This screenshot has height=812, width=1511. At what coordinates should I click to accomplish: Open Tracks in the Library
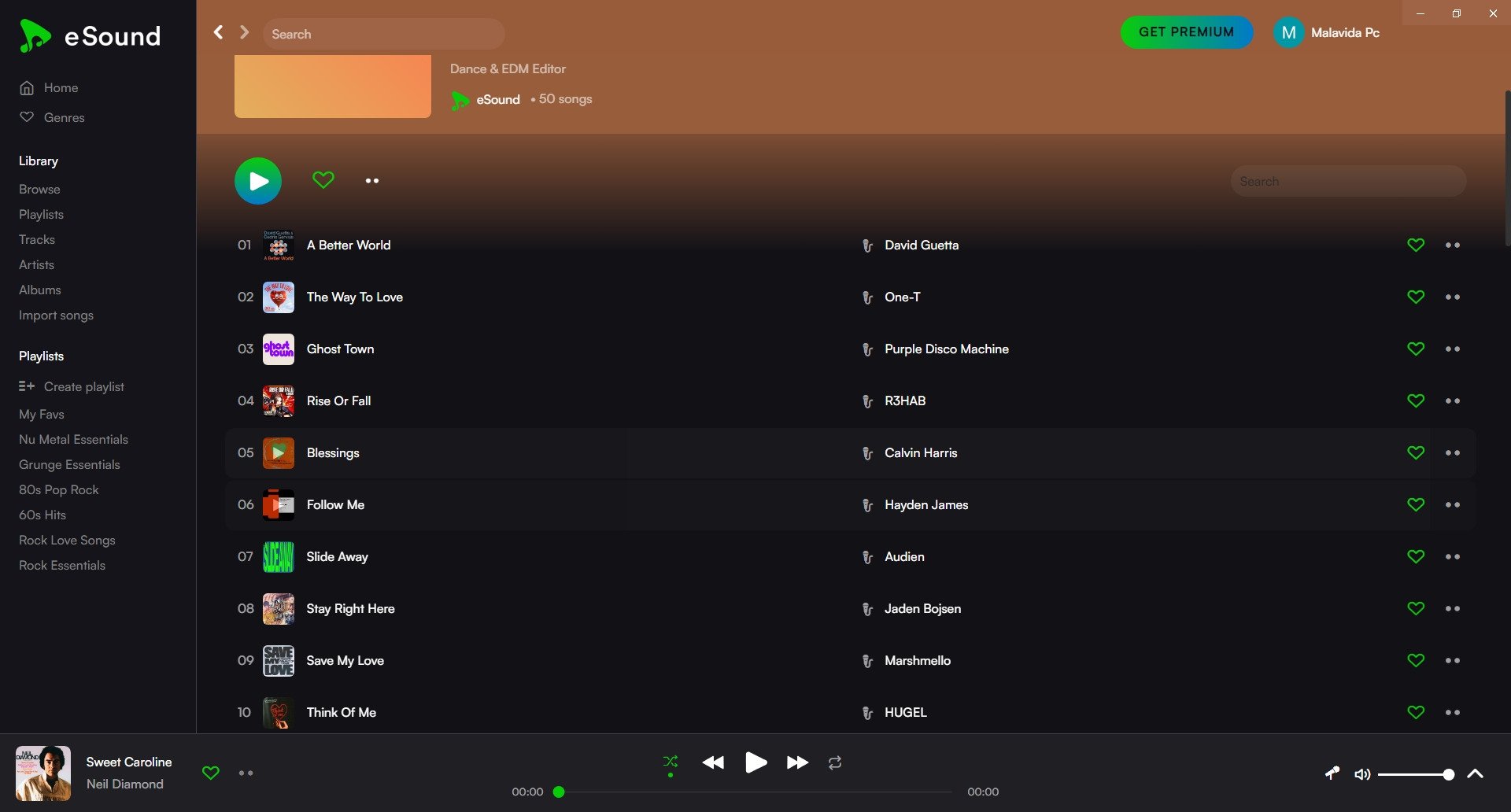[37, 239]
